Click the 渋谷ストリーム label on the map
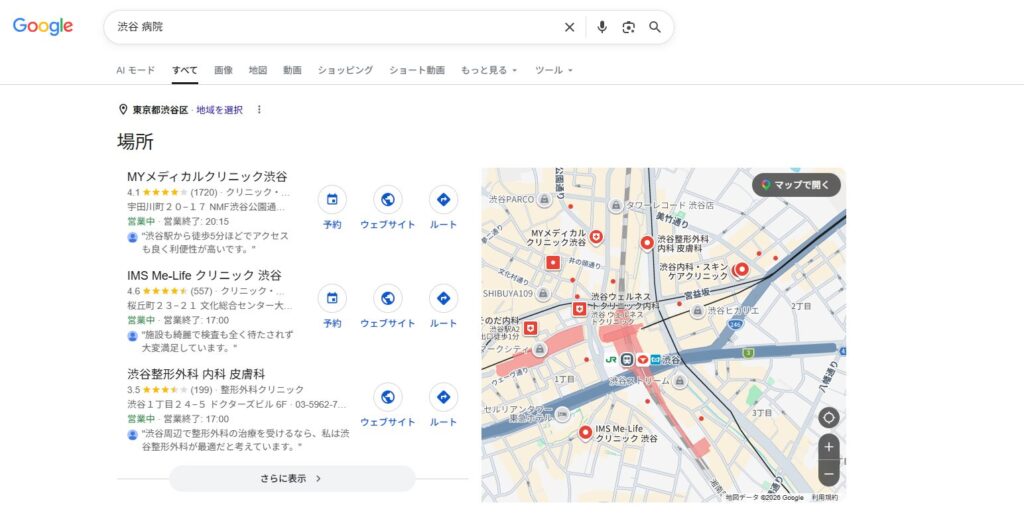 [x=639, y=381]
